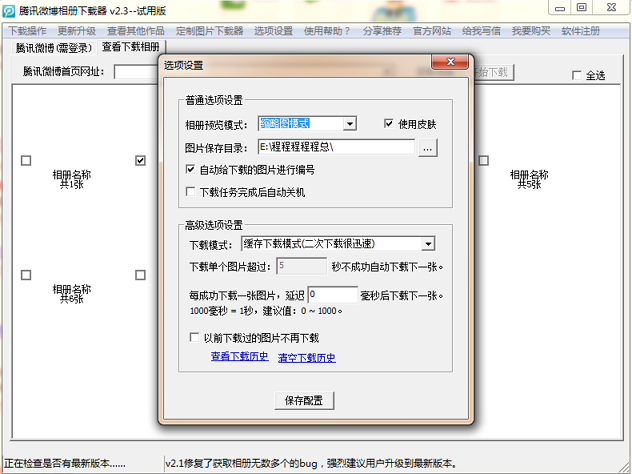
Task: Click the 下载单个图片超过 seconds field
Action: pos(301,266)
